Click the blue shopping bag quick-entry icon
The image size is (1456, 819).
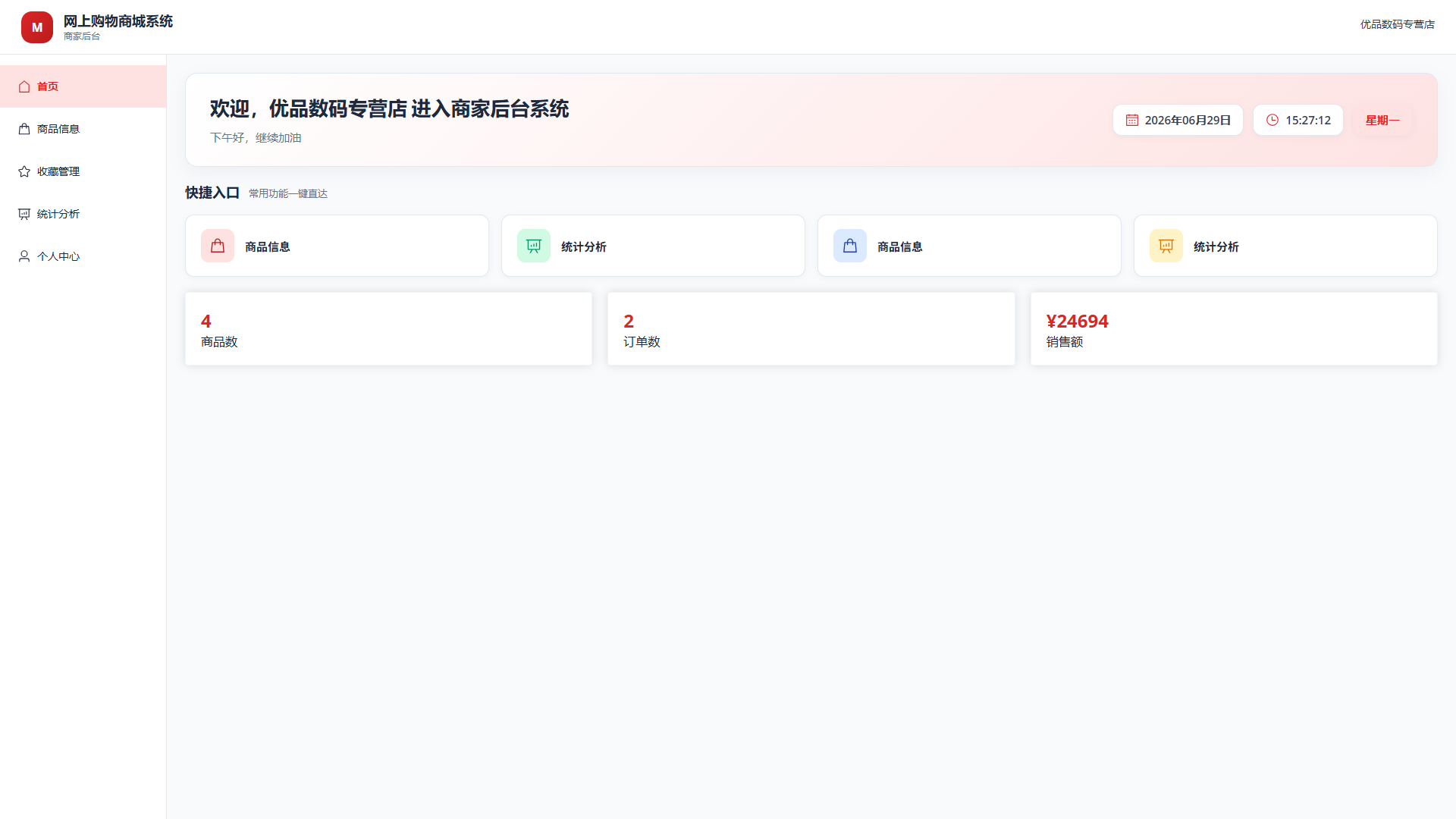[850, 246]
